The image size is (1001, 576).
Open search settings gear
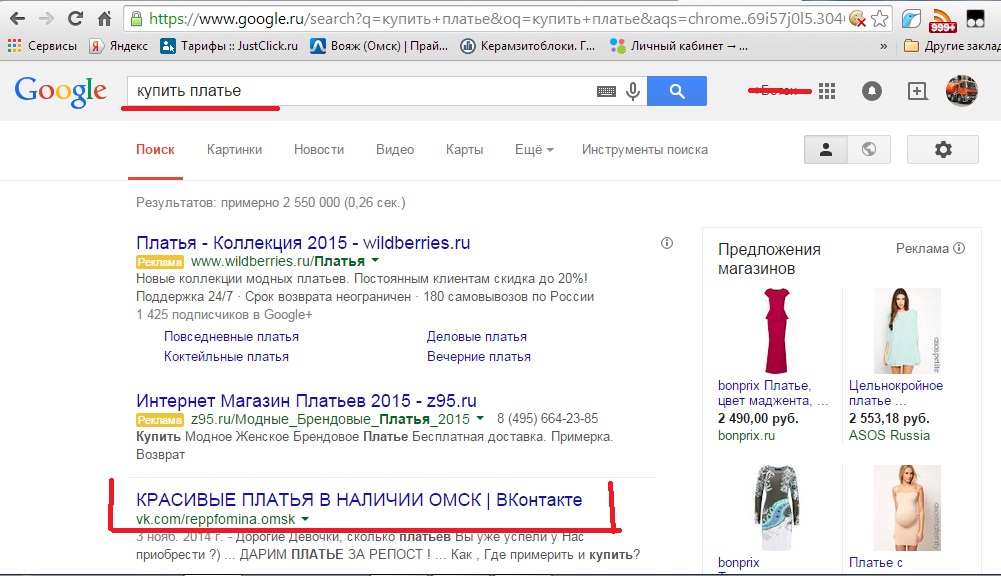tap(943, 149)
